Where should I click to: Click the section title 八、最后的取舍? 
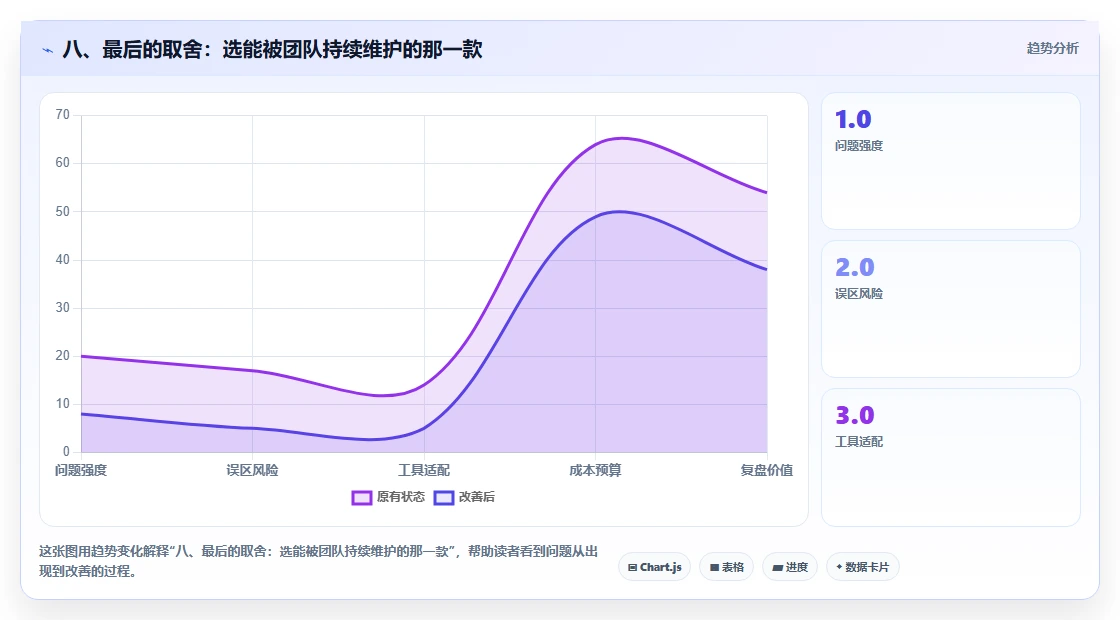pyautogui.click(x=272, y=49)
